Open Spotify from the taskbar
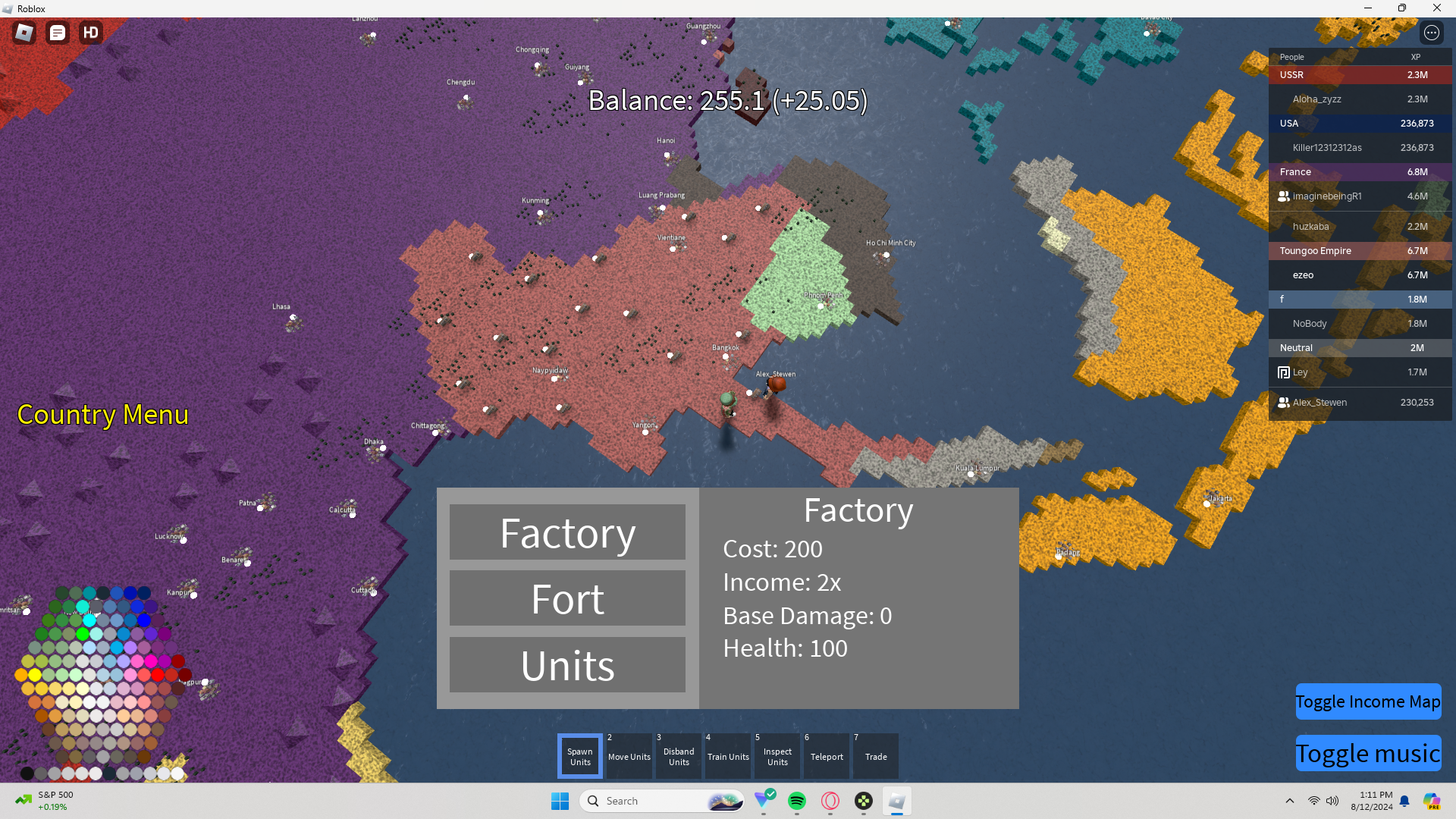 tap(797, 801)
